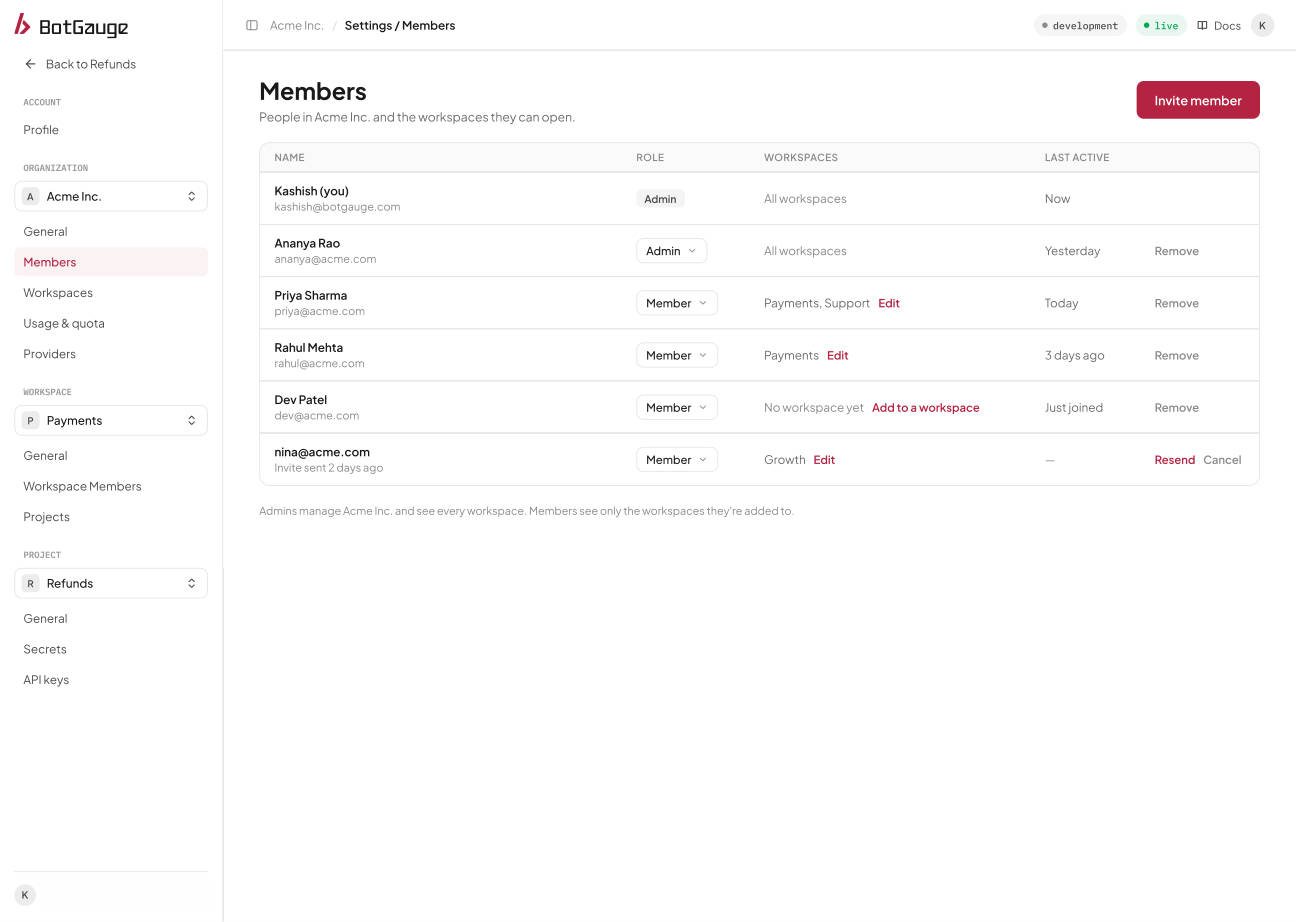This screenshot has height=922, width=1296.
Task: Click the Acme Inc. breadcrumb
Action: (x=297, y=25)
